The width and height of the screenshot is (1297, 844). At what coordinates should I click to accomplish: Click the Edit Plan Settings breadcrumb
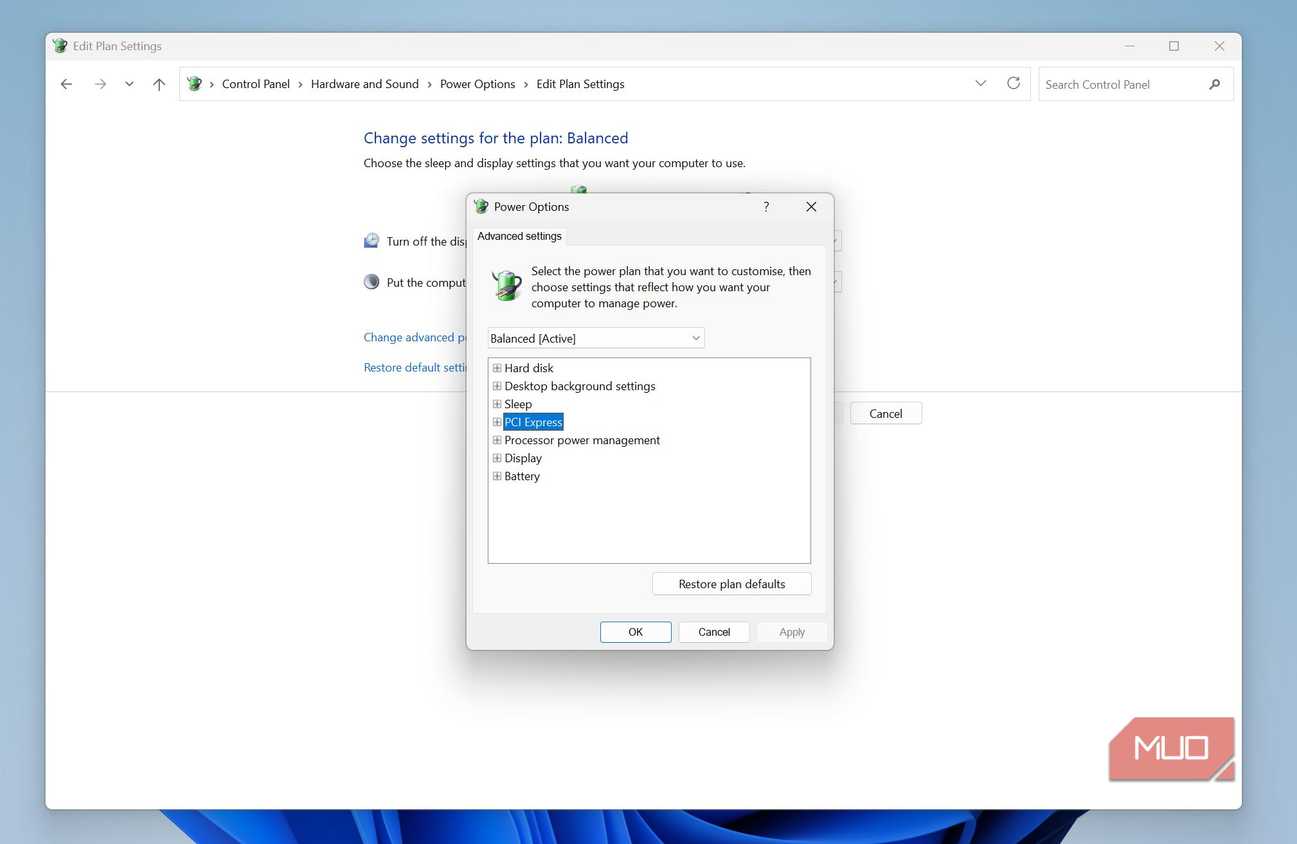coord(580,84)
